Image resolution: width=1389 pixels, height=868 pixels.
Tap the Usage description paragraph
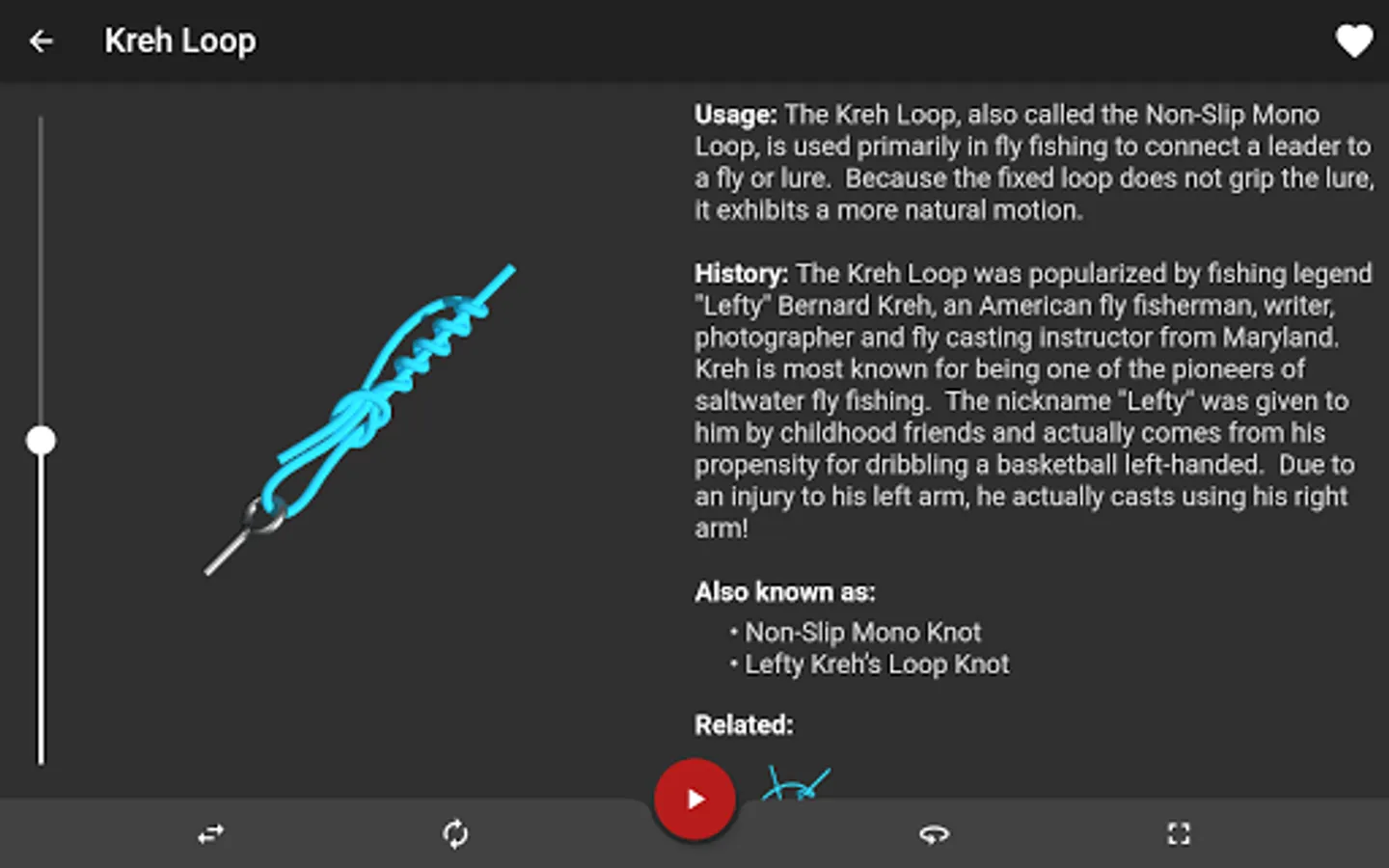click(1034, 162)
